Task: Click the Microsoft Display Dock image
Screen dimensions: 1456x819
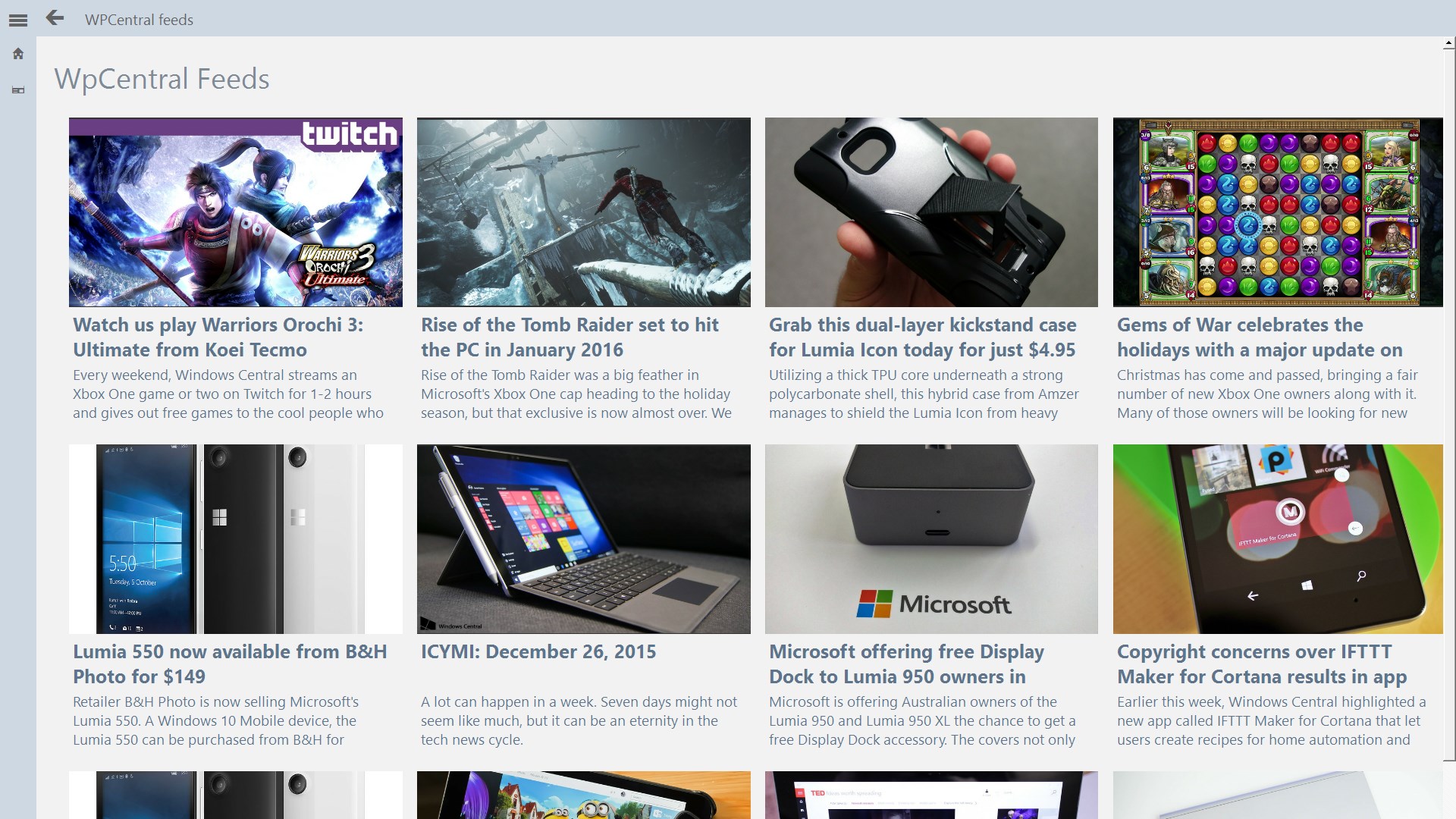Action: [931, 538]
